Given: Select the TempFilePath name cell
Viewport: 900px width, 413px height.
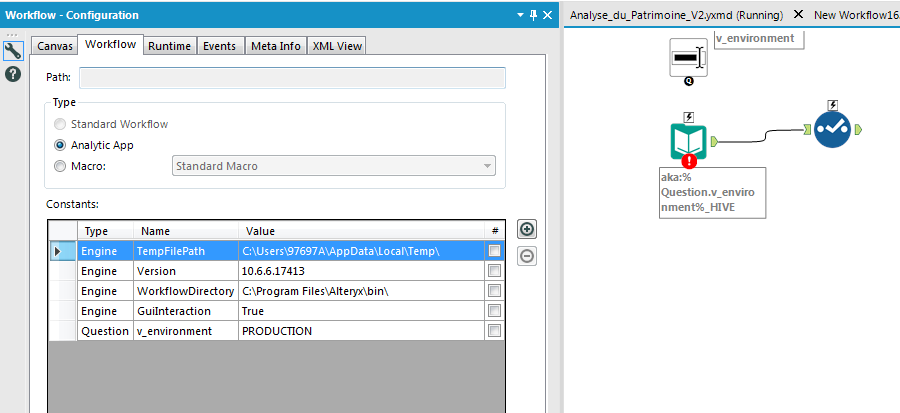Looking at the screenshot, I should pyautogui.click(x=186, y=251).
